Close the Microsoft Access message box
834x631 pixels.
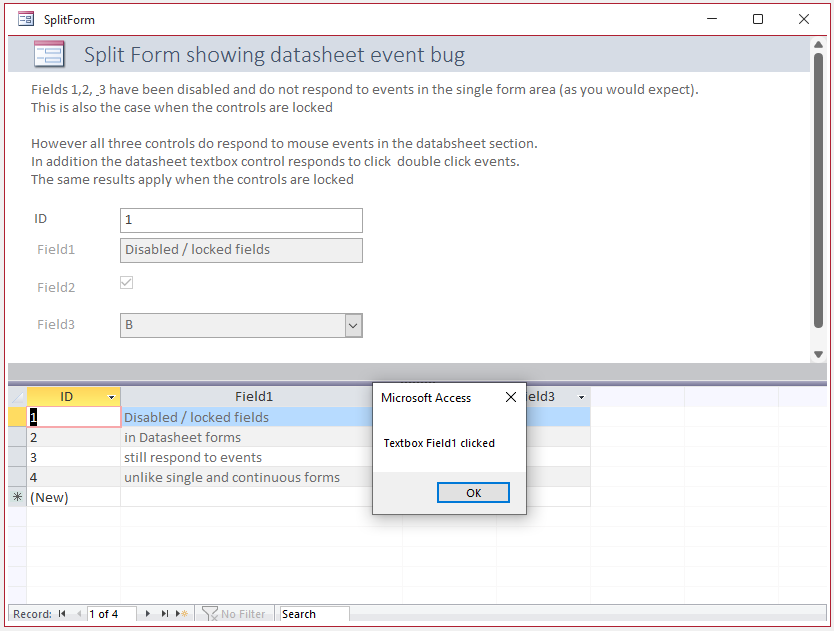pos(511,397)
